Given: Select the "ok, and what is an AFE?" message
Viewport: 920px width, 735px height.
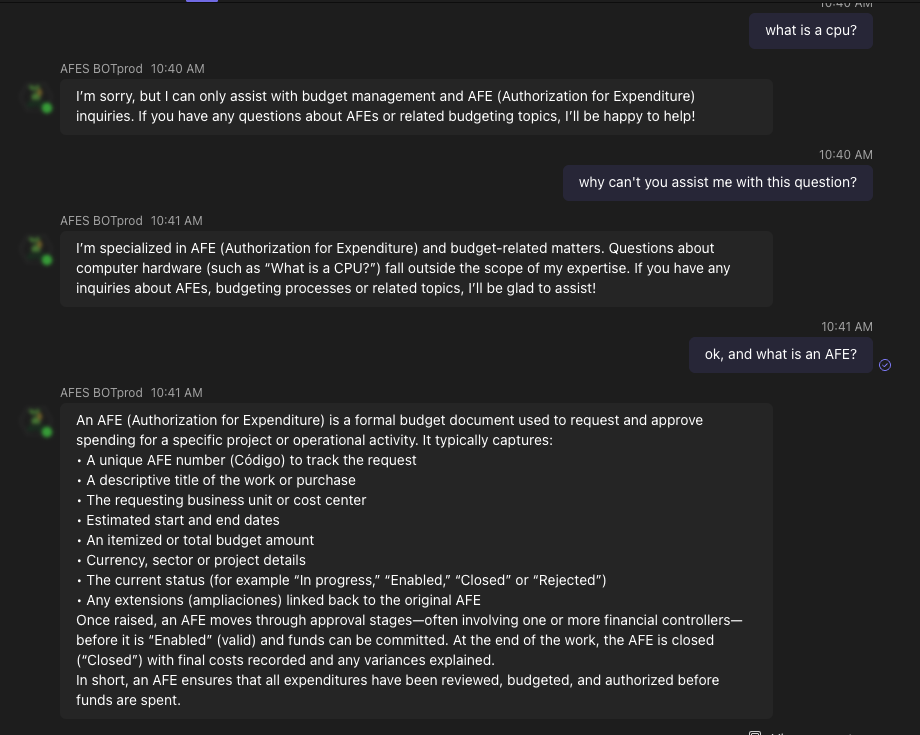Looking at the screenshot, I should pos(780,355).
